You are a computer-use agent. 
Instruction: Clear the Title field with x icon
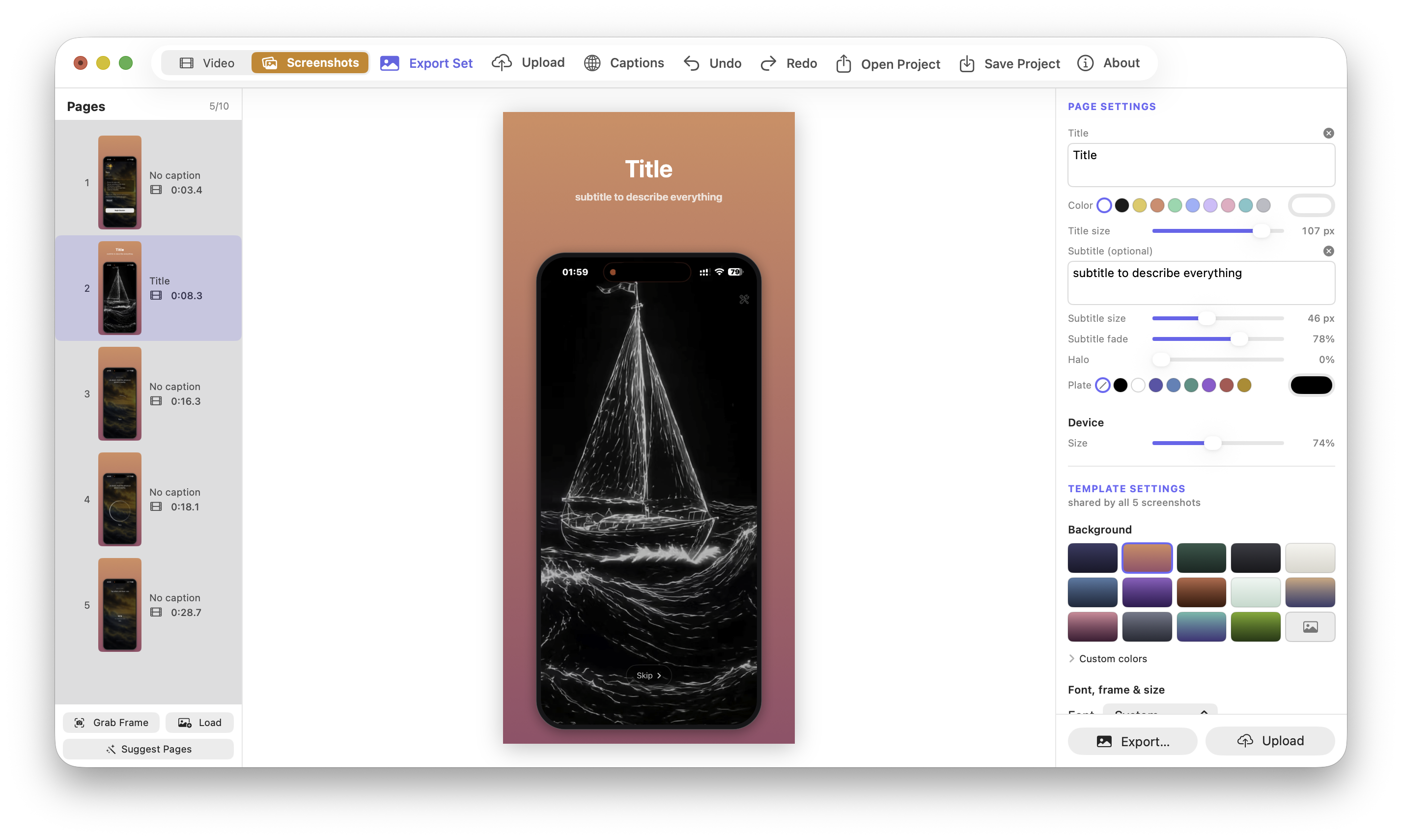(x=1328, y=133)
